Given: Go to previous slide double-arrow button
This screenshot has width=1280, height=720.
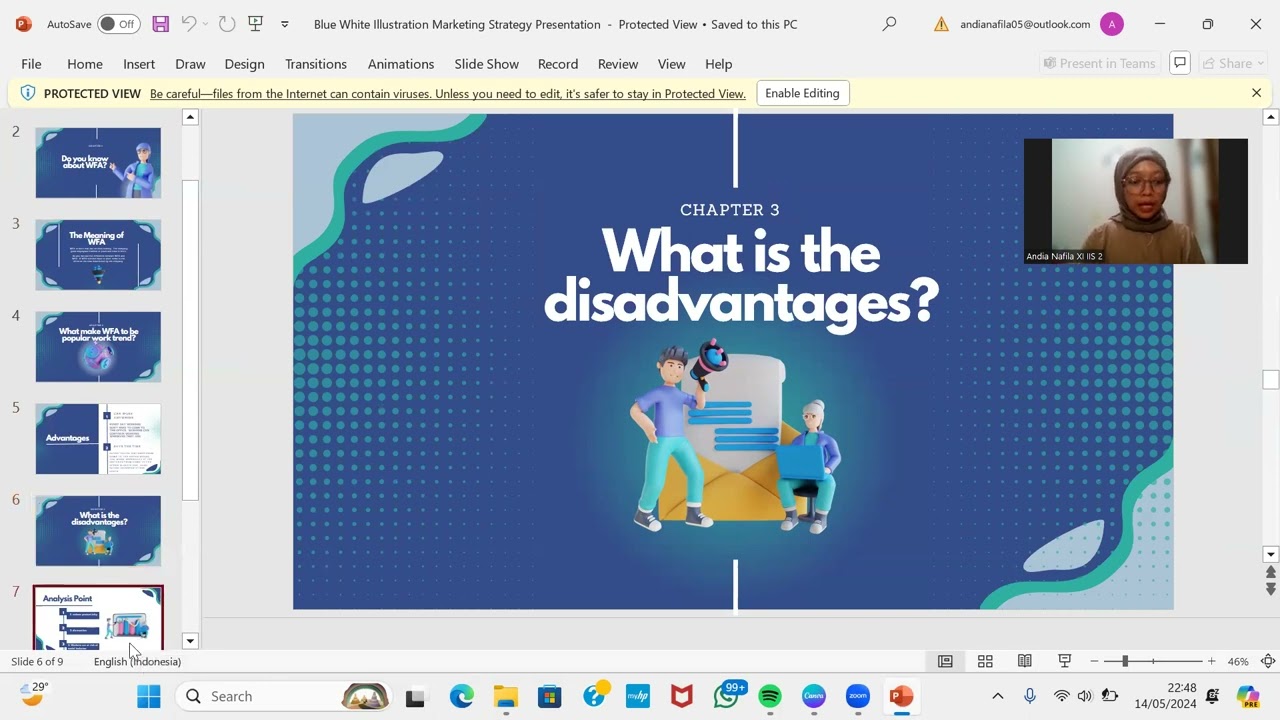Looking at the screenshot, I should [x=1271, y=572].
